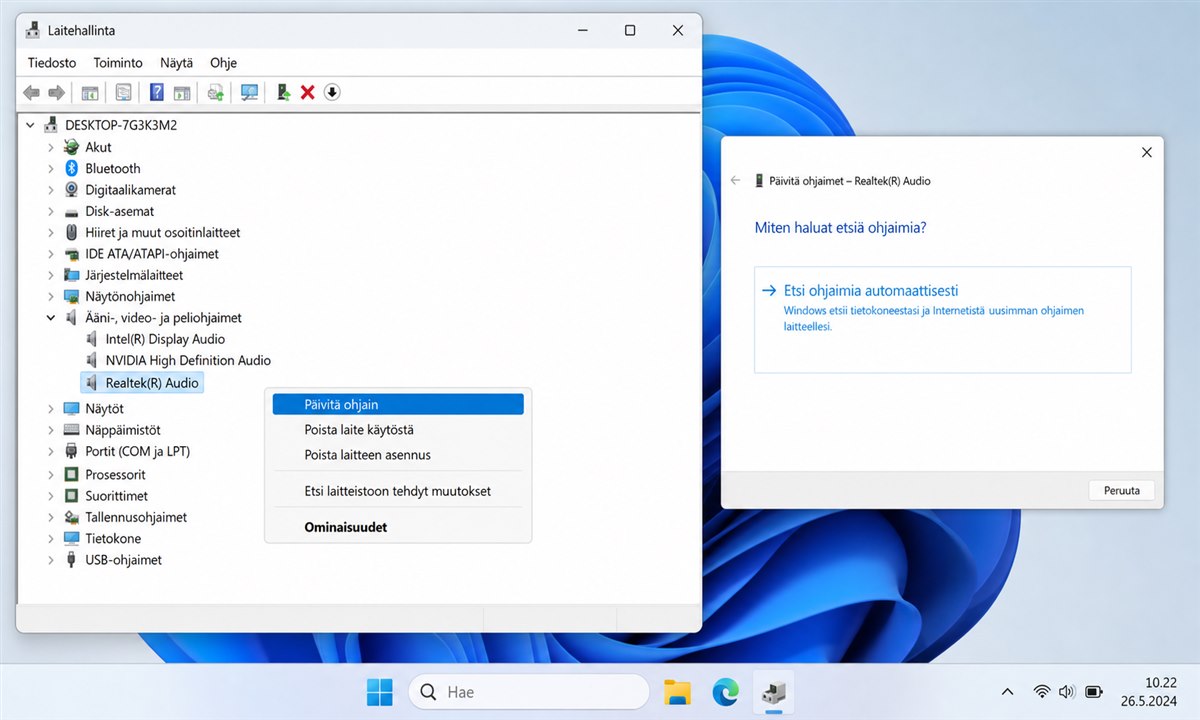This screenshot has height=720, width=1200.
Task: Select NVIDIA High Definition Audio device
Action: pos(188,360)
